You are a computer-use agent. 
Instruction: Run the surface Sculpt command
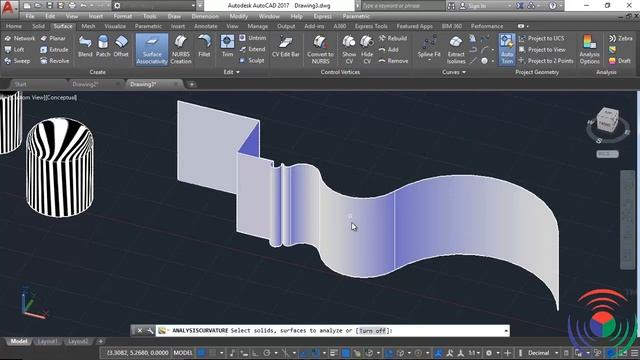tap(252, 60)
